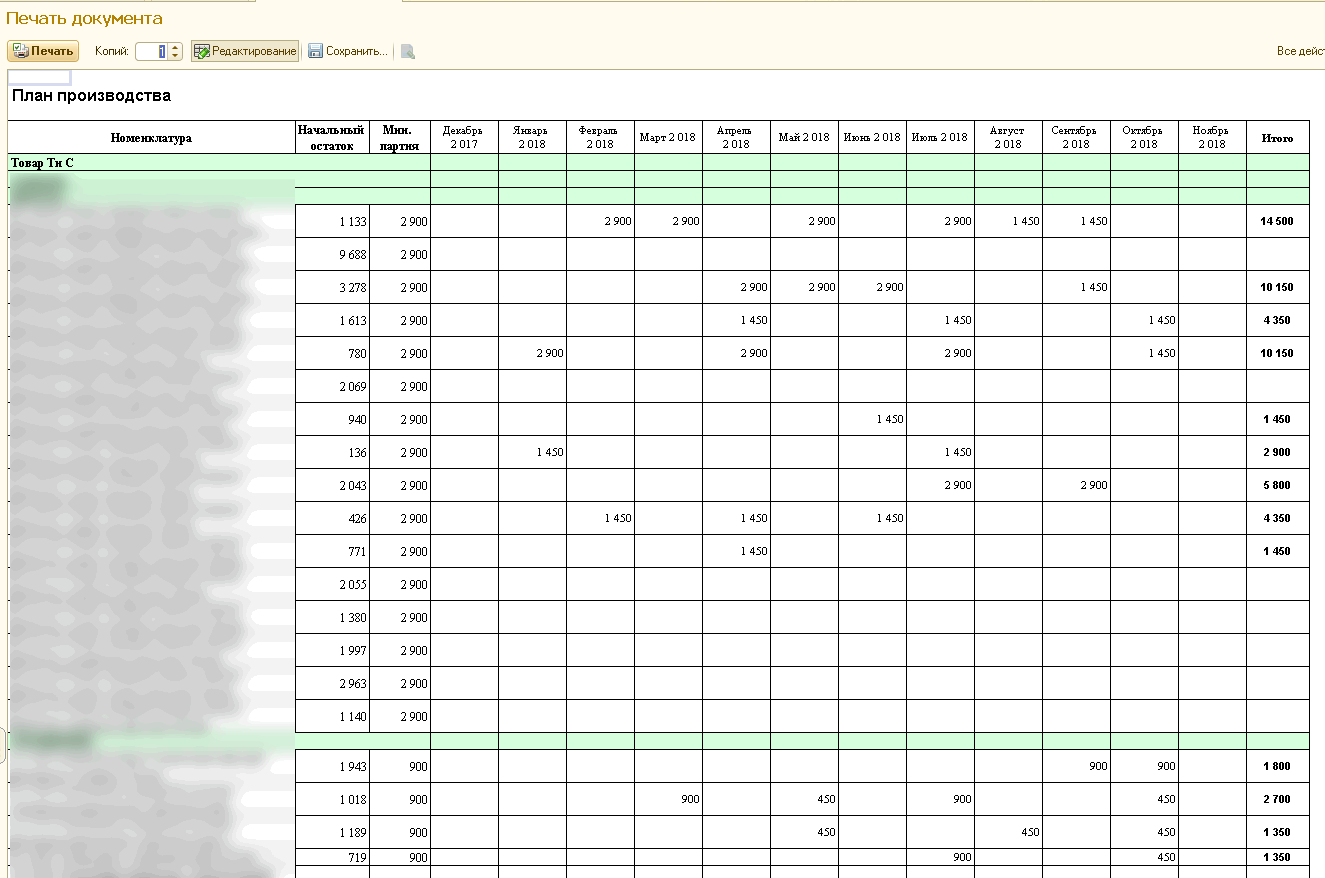Select the Ноябрь 2018 column header
This screenshot has height=878, width=1325.
(1211, 138)
